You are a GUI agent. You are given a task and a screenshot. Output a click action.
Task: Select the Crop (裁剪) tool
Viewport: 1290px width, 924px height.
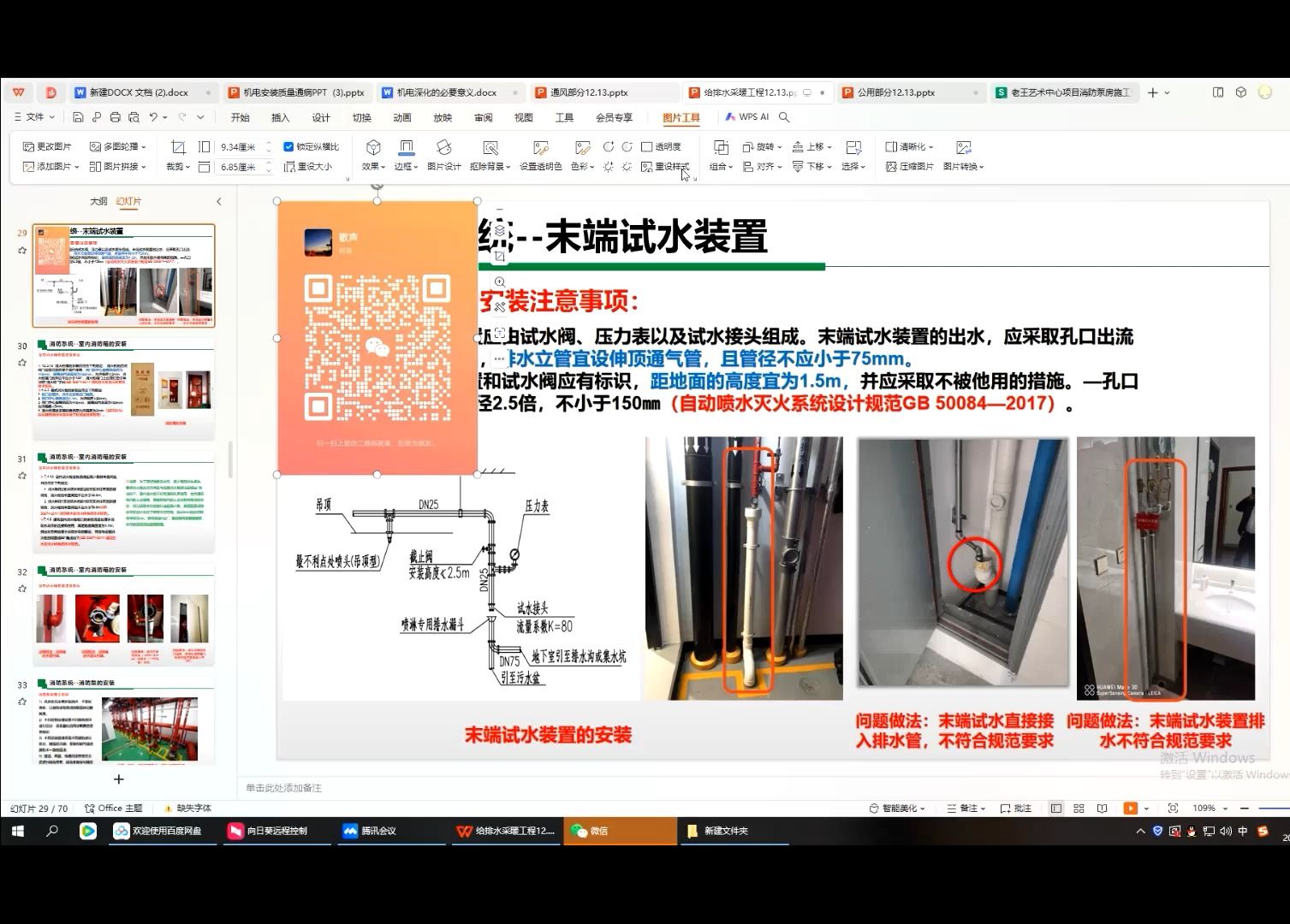coord(178,155)
